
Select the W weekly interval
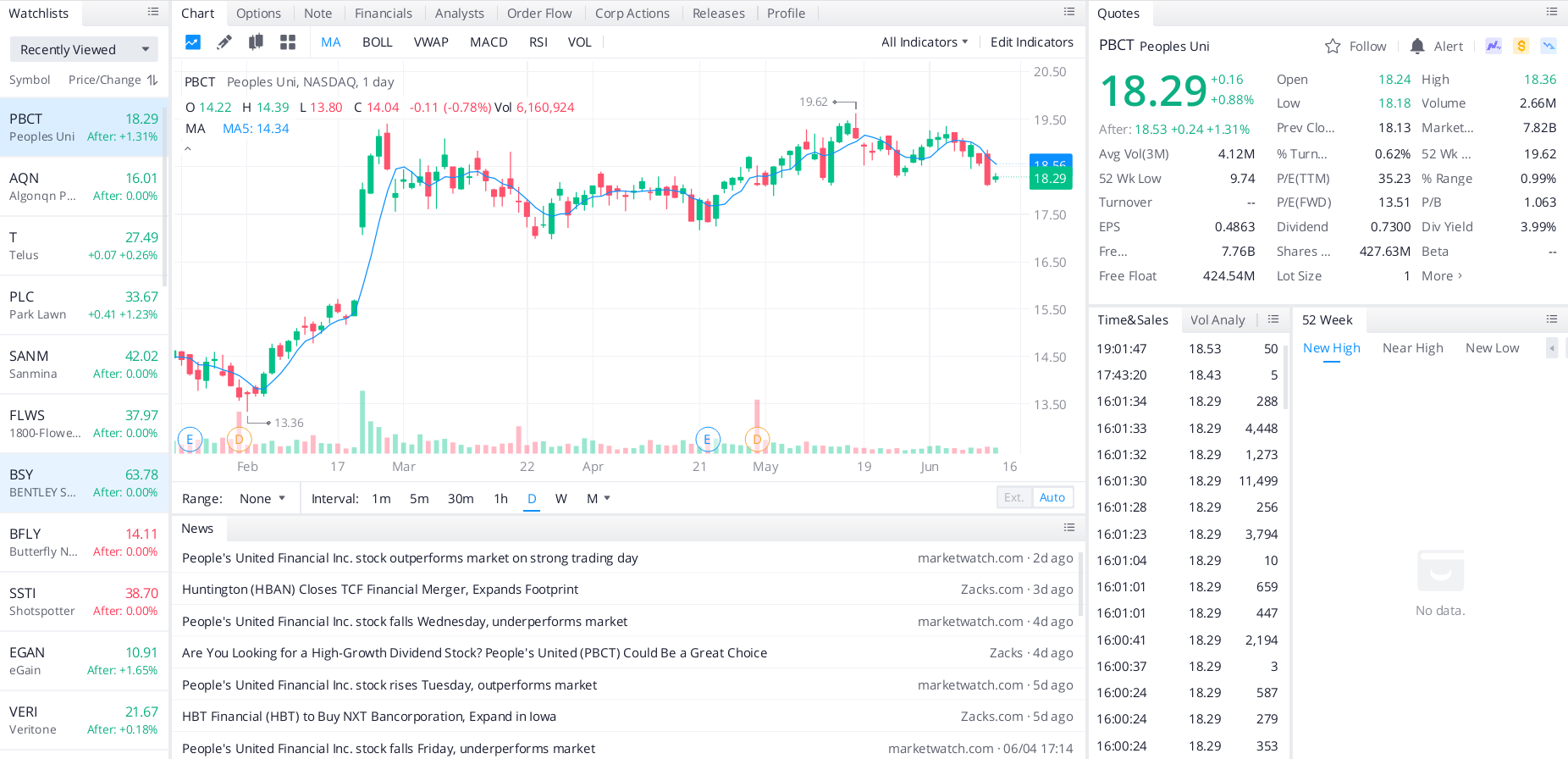click(x=561, y=499)
